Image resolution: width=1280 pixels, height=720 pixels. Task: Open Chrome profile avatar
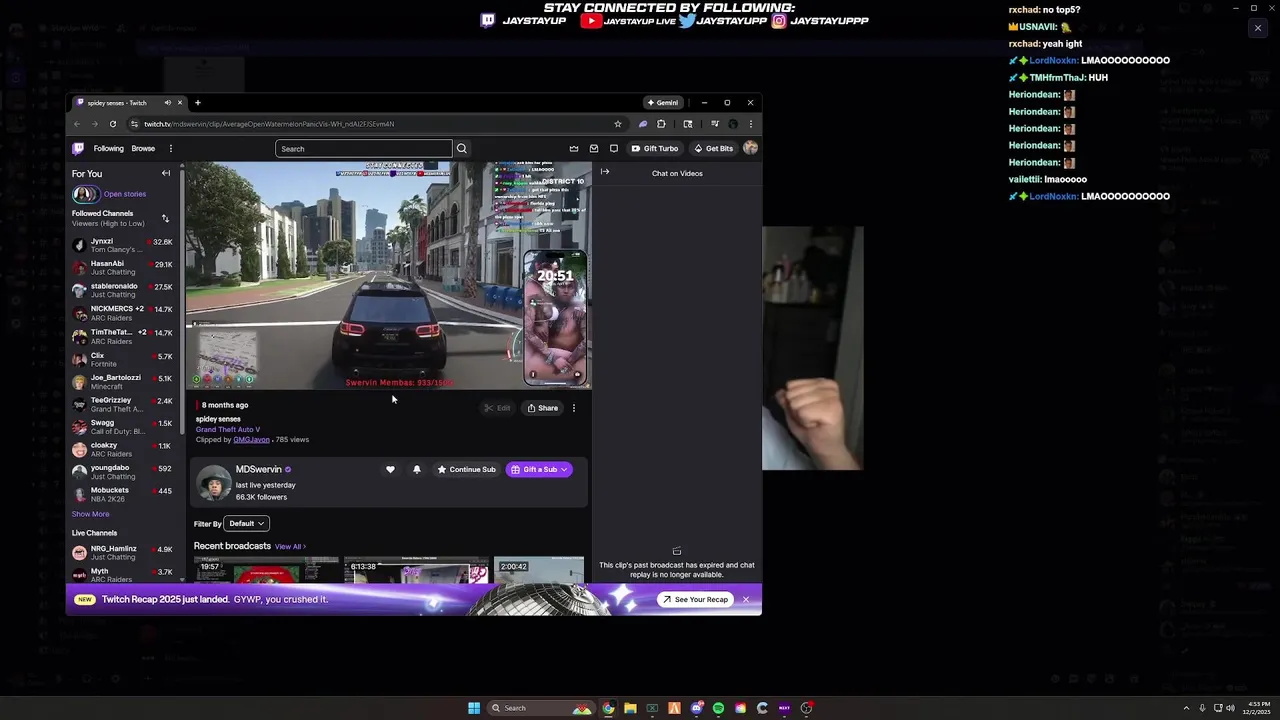(x=733, y=124)
